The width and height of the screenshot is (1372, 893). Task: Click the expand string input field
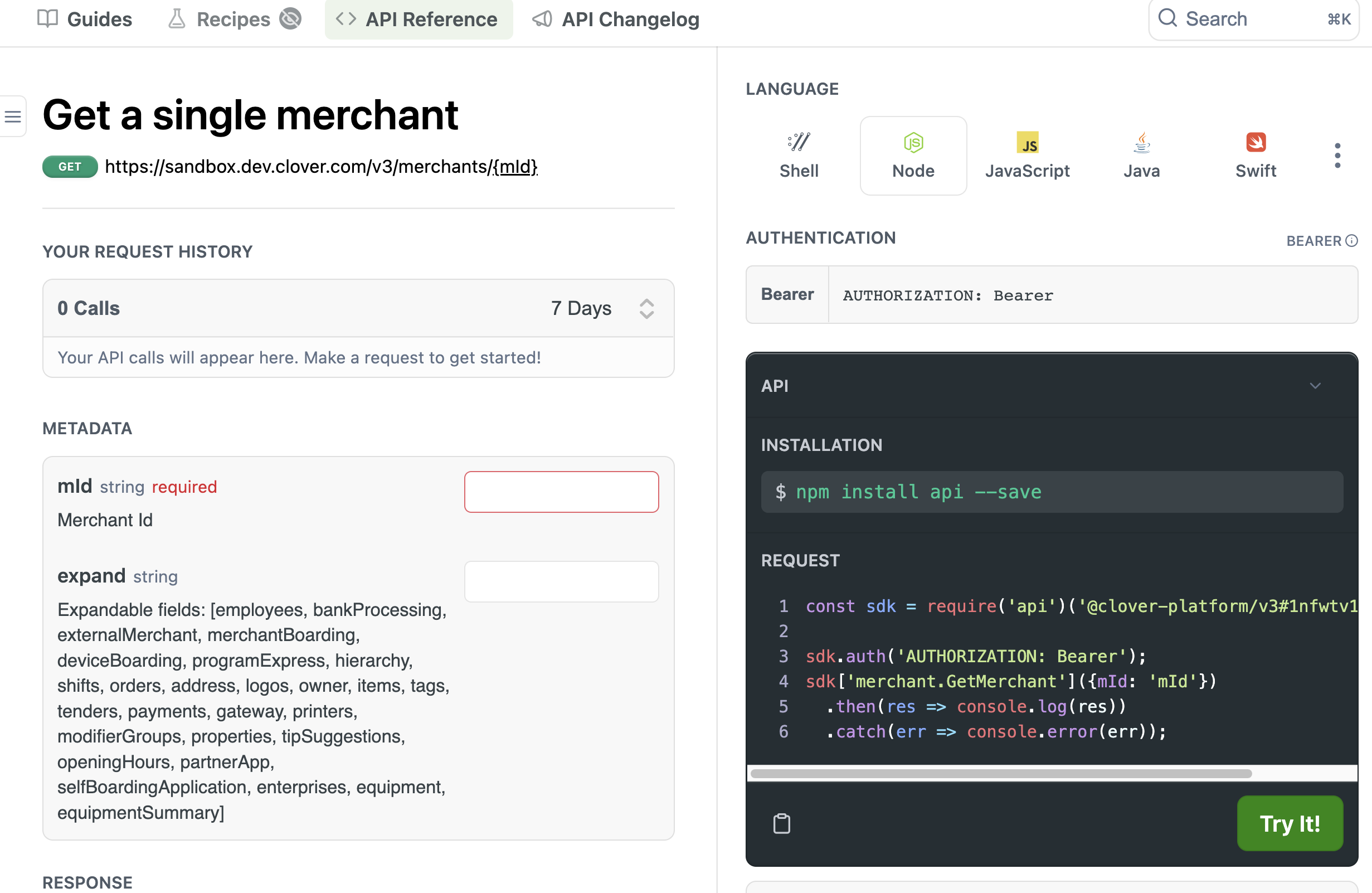point(561,581)
